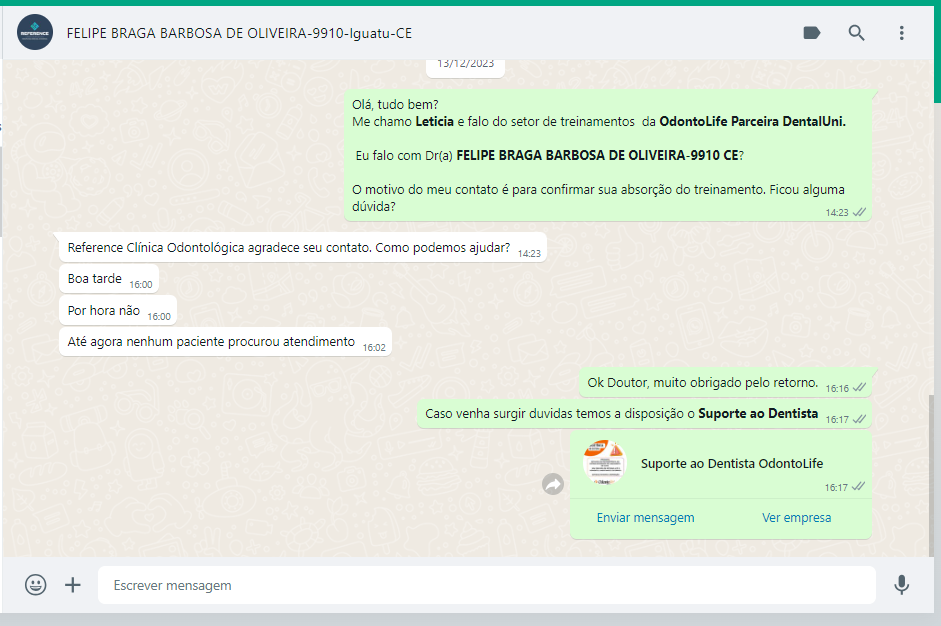The width and height of the screenshot is (941, 626).
Task: Forward the Suporte ao Dentista contact card
Action: click(553, 484)
